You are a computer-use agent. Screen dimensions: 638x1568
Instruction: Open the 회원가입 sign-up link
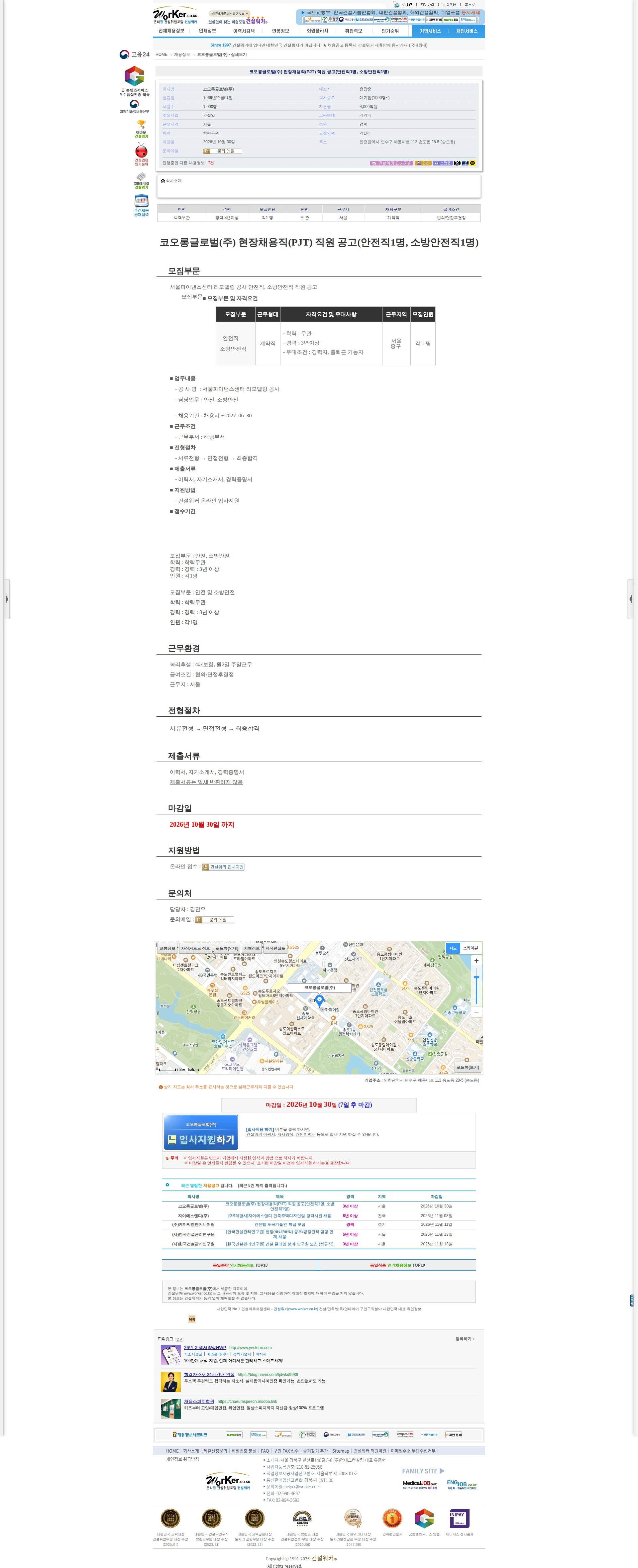click(x=427, y=4)
